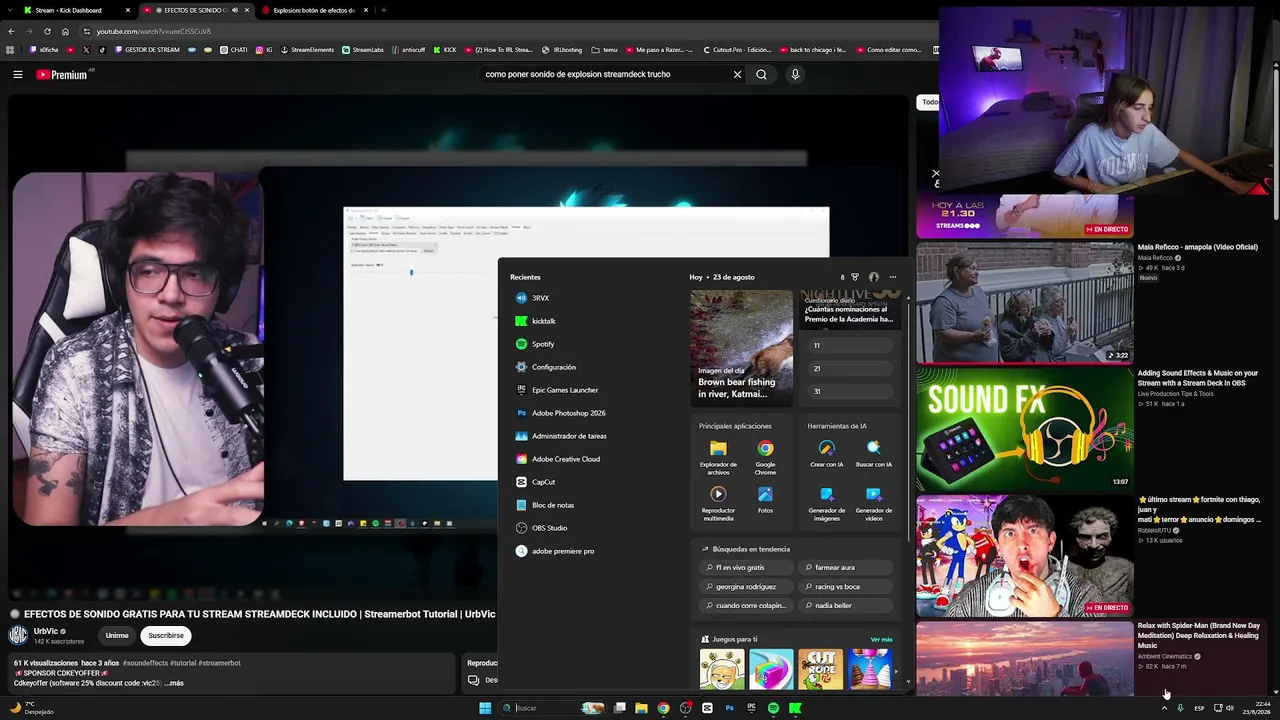Open a new Chrome tab

point(384,10)
